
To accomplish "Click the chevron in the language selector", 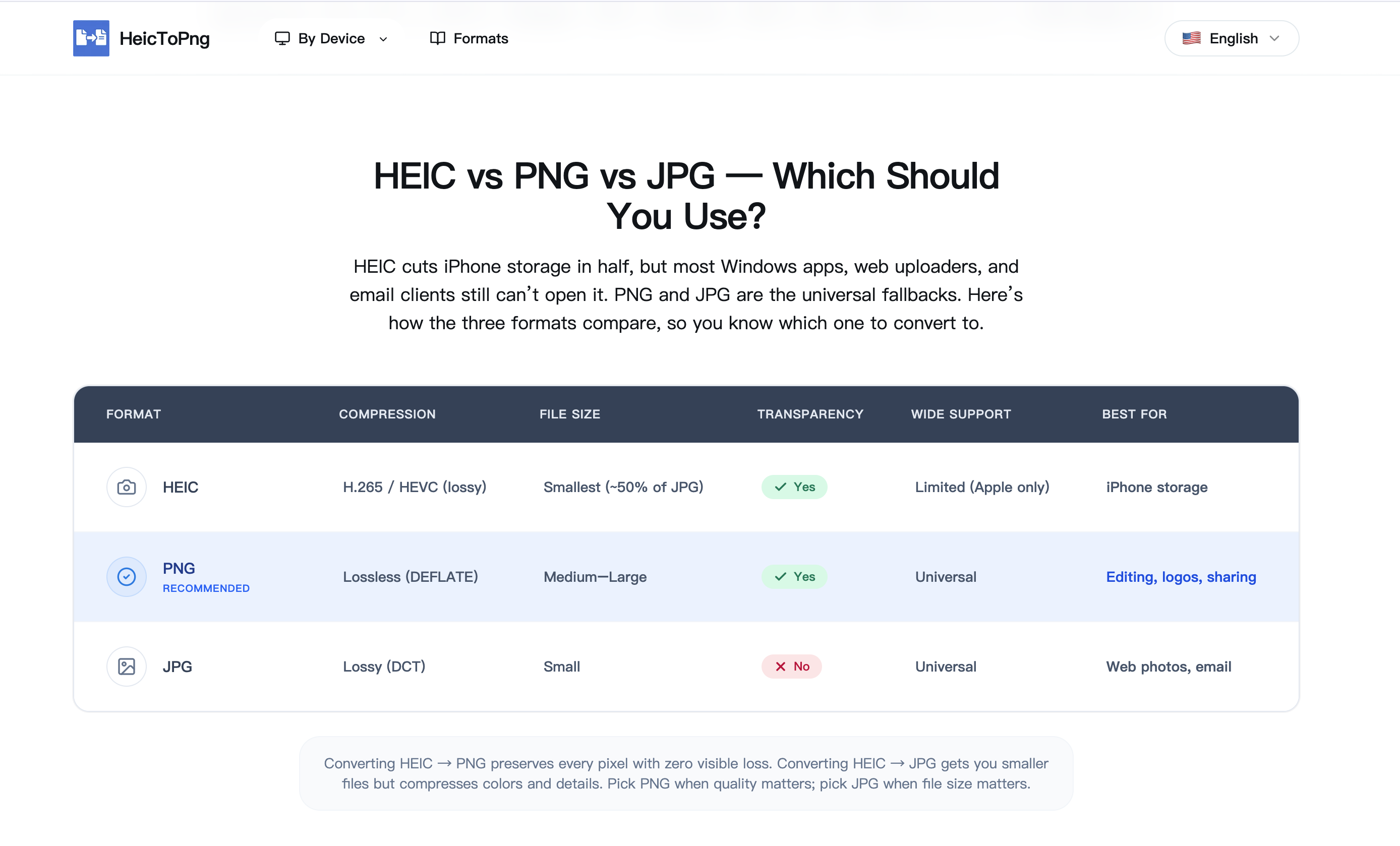I will 1274,38.
